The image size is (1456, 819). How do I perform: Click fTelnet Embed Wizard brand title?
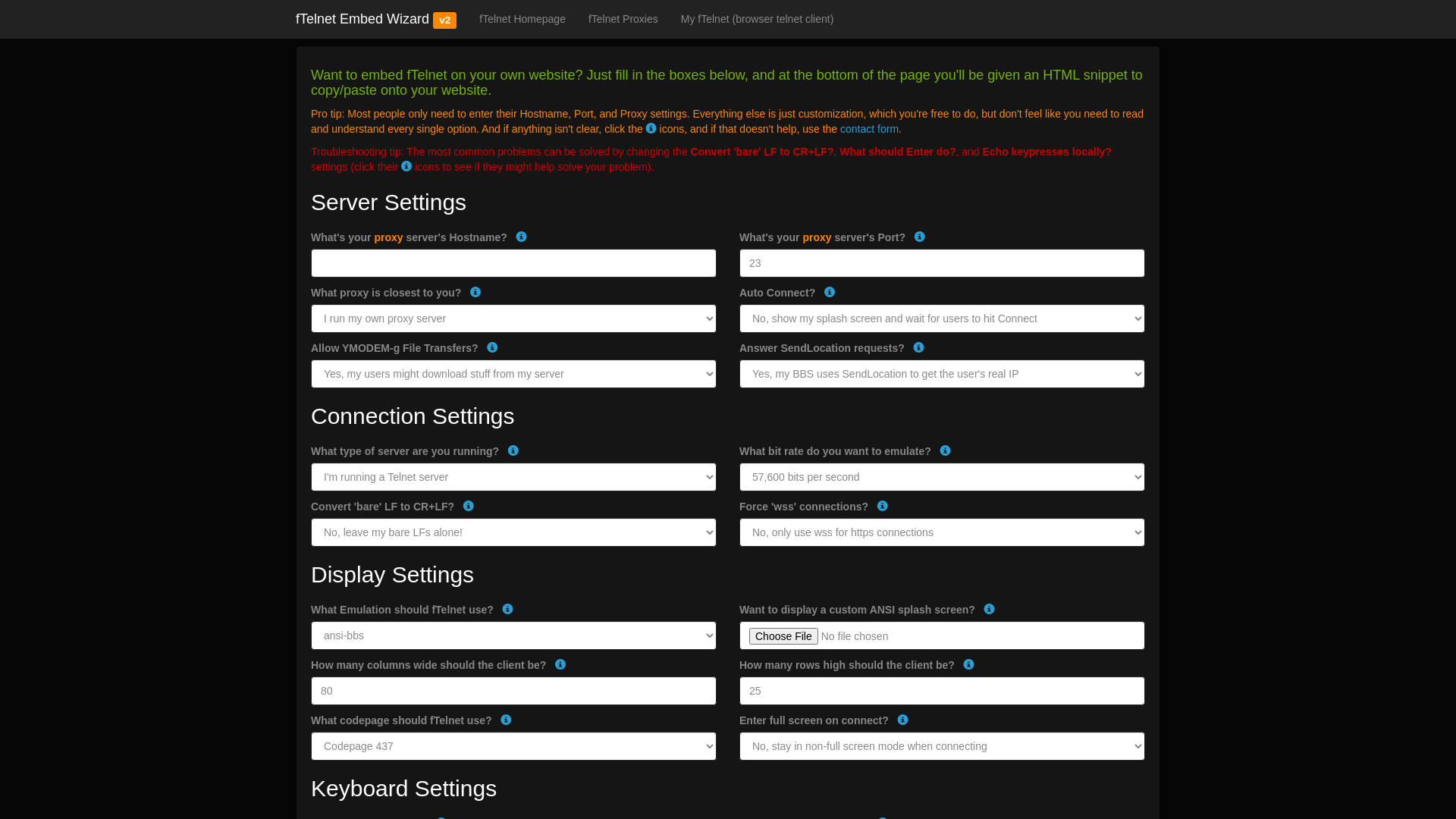pos(362,19)
